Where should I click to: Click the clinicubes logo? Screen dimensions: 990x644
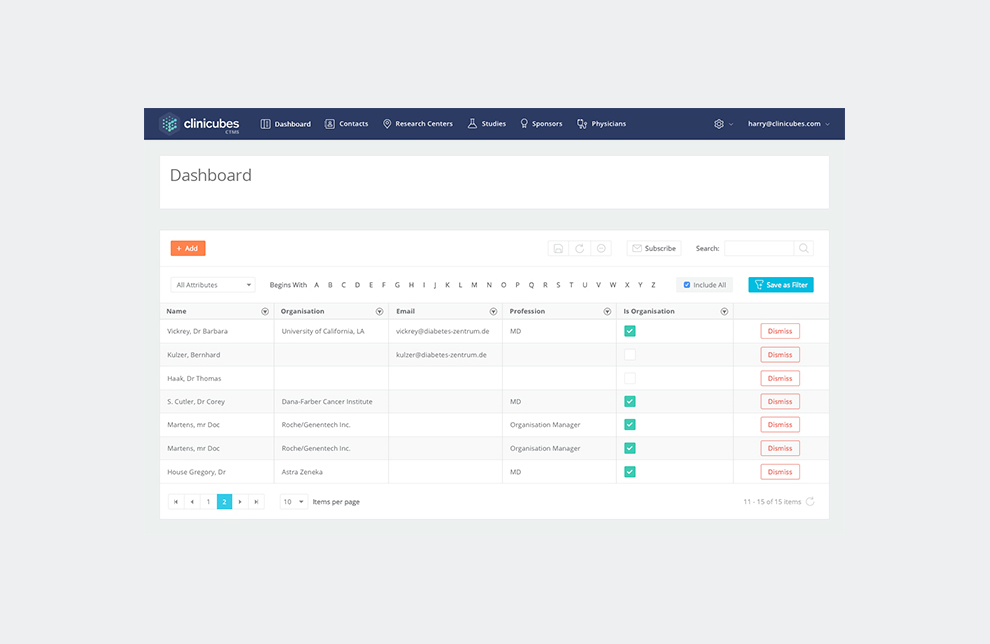tap(200, 124)
